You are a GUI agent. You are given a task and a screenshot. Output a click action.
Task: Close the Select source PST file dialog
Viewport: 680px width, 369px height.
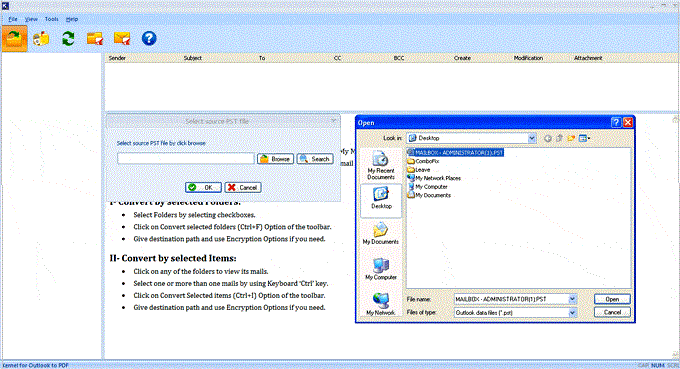pos(333,121)
